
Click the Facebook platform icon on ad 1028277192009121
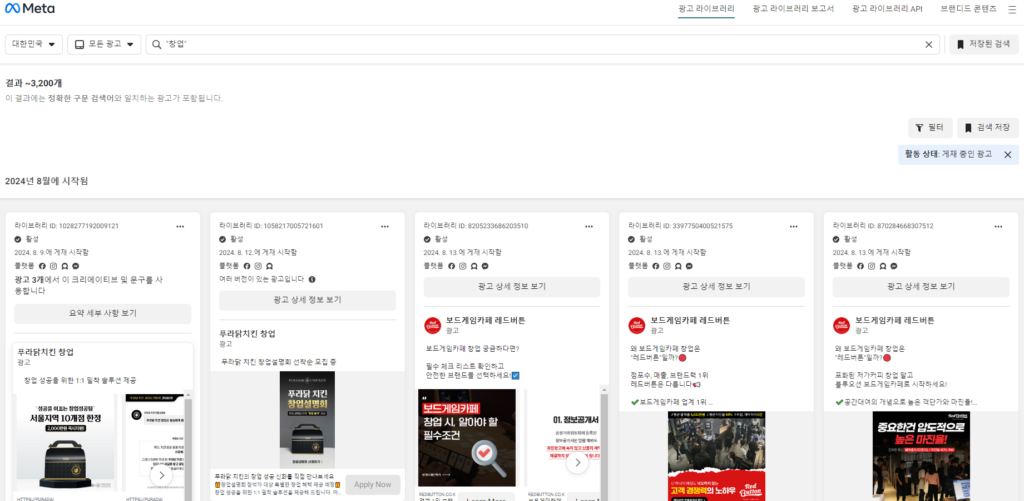[42, 266]
